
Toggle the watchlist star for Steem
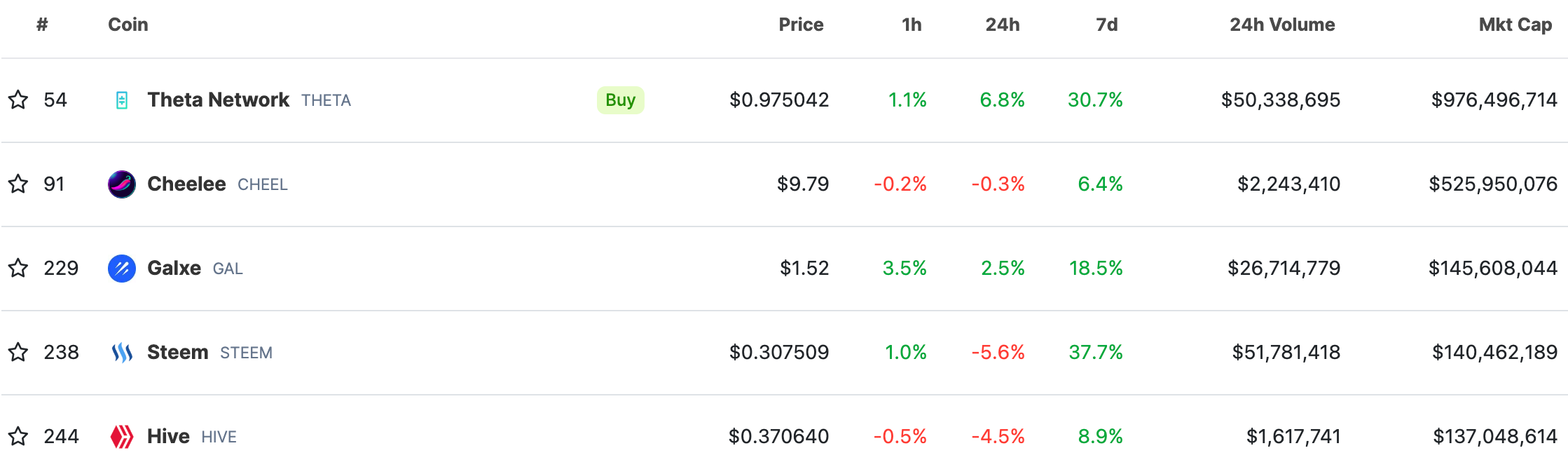click(x=19, y=352)
